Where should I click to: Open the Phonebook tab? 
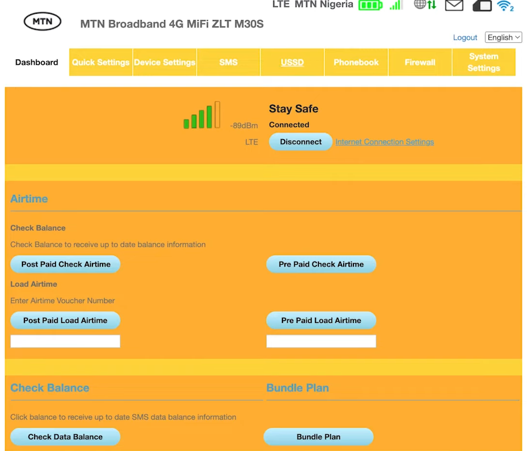(356, 62)
